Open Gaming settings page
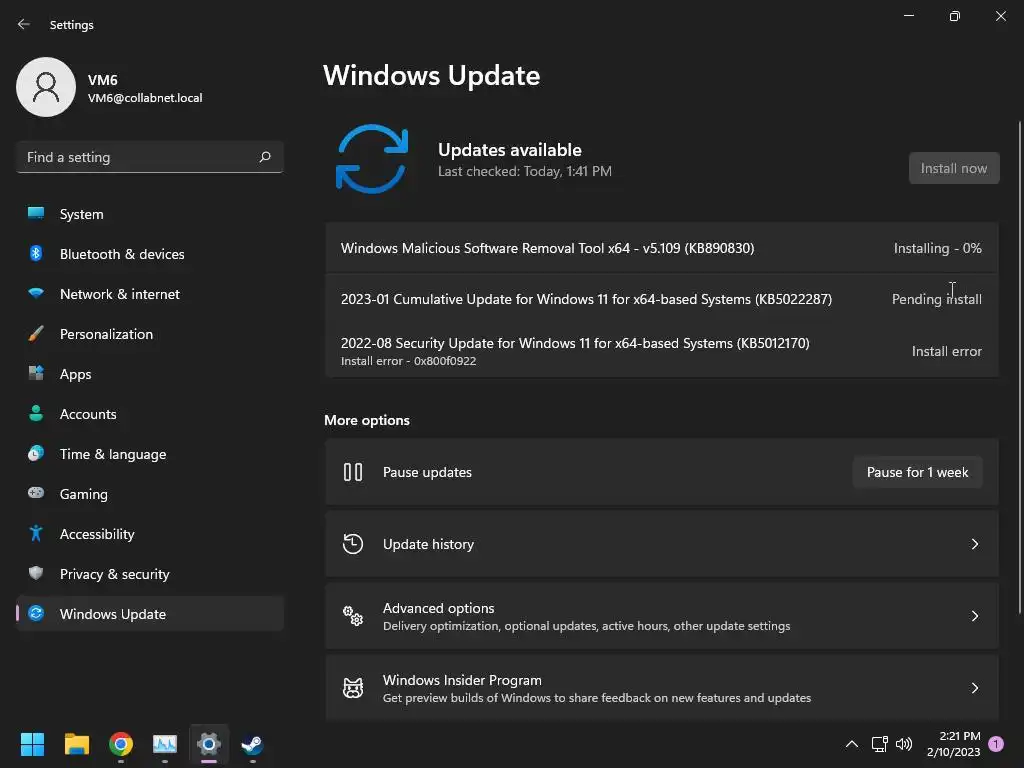Viewport: 1024px width, 768px height. pyautogui.click(x=150, y=494)
